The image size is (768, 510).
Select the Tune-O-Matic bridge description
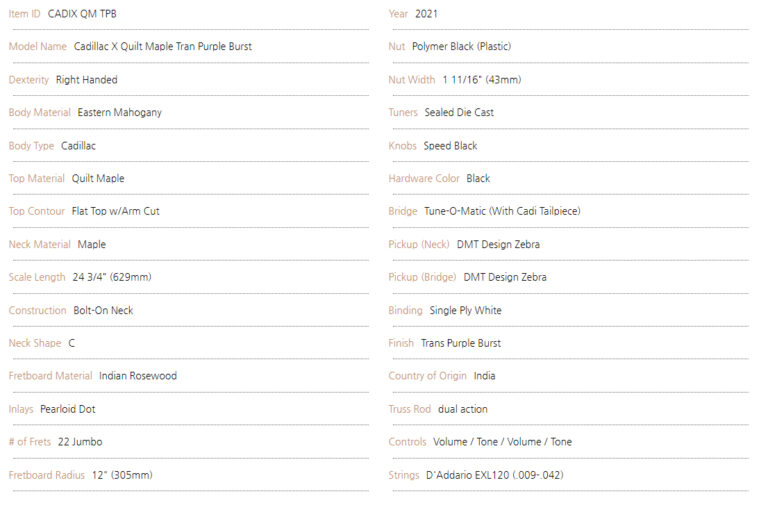point(502,211)
